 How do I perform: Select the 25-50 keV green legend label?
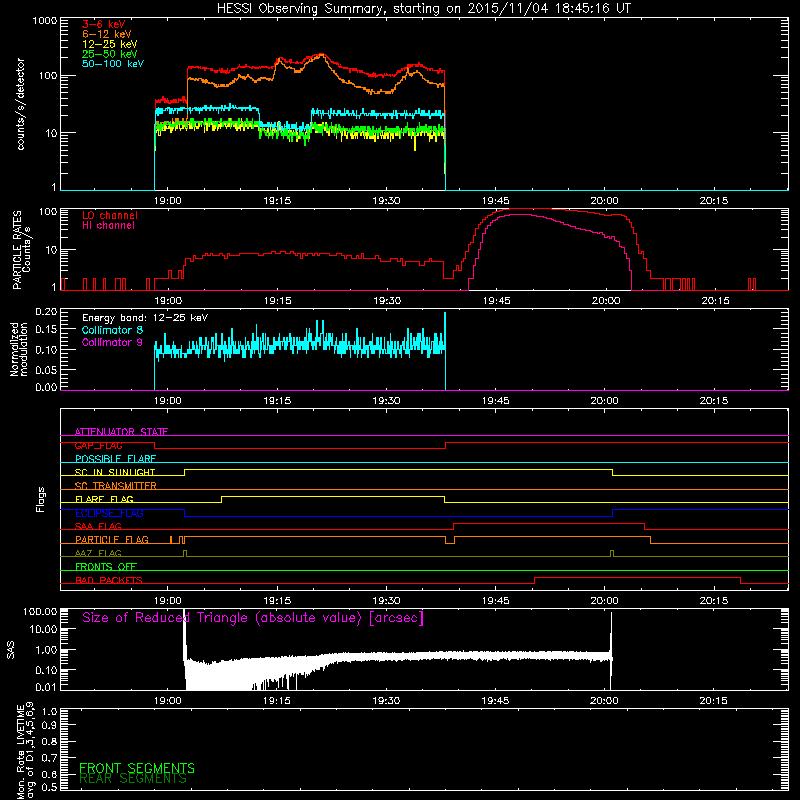(110, 54)
